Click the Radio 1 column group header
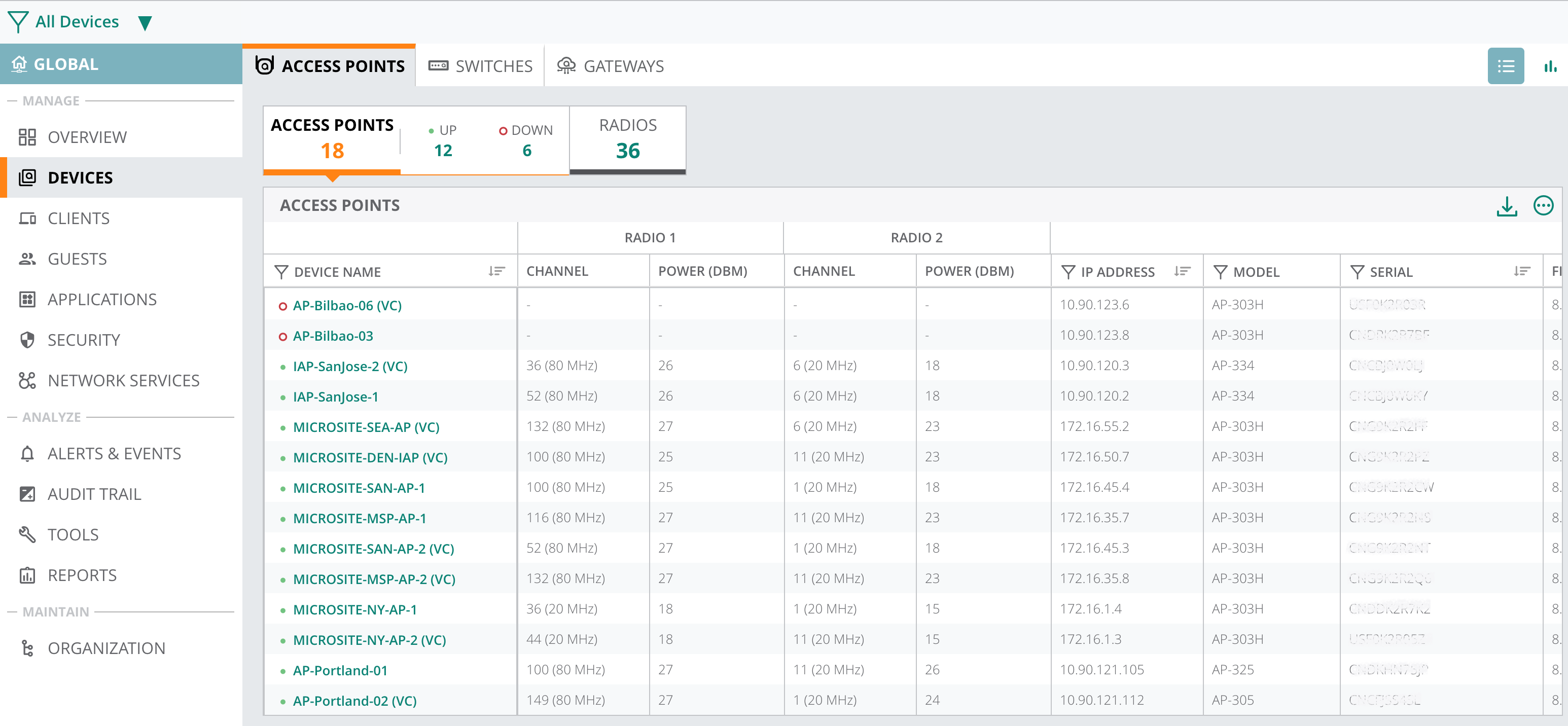 pos(650,238)
